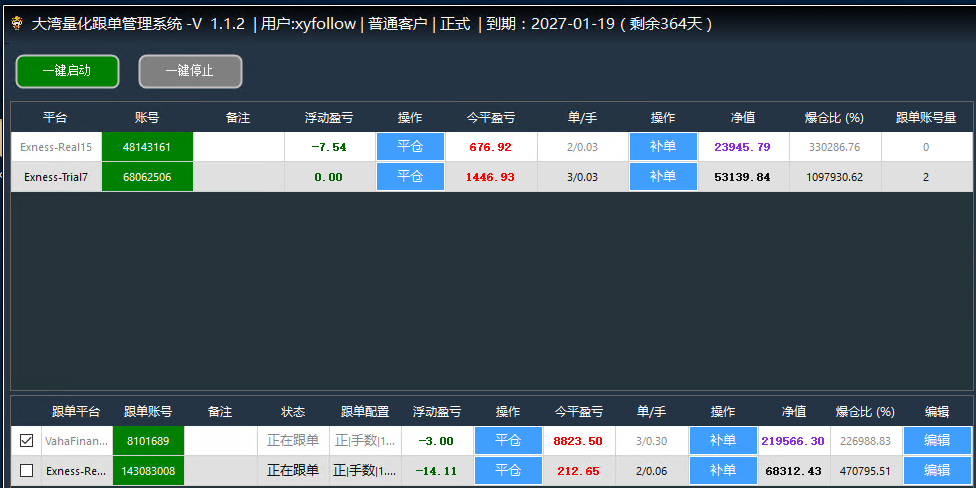Click net value 219566.30
Viewport: 976px width, 488px height.
[792, 441]
